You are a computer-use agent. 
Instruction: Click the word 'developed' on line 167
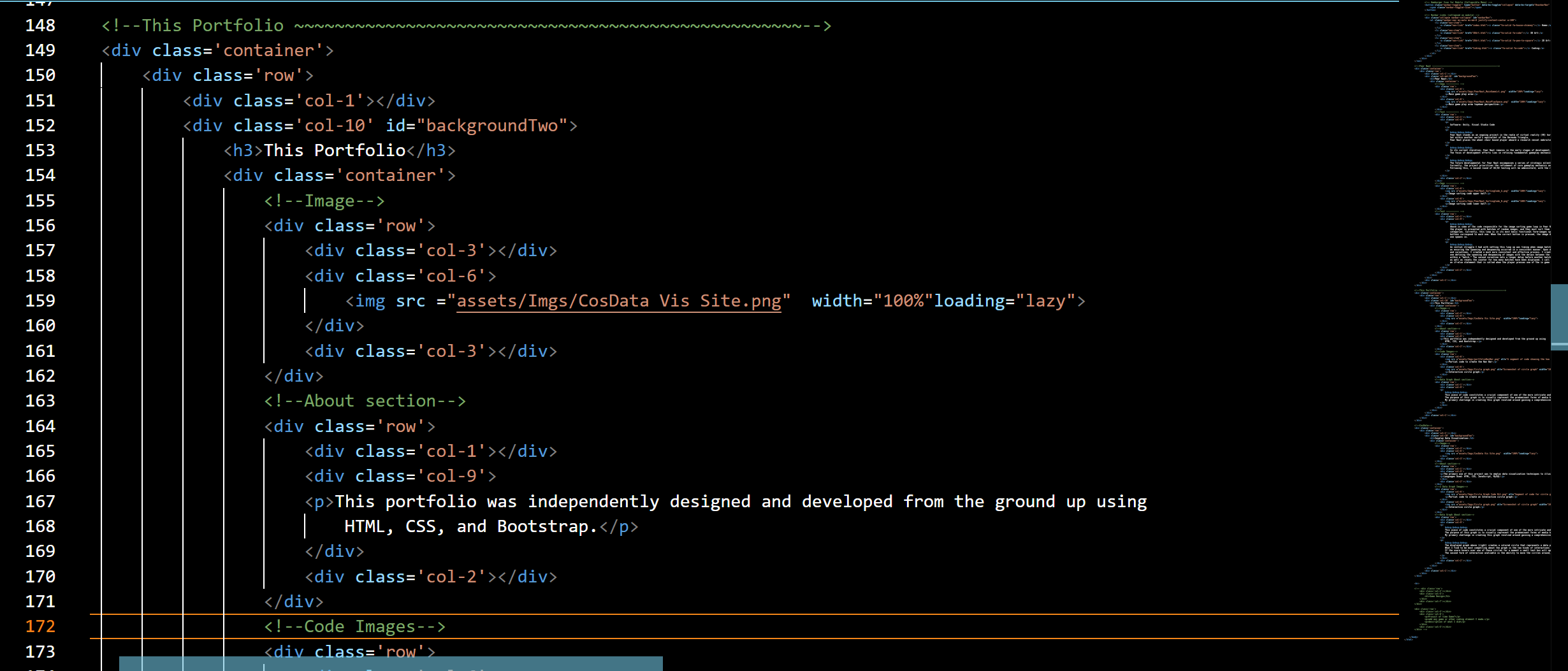tap(847, 501)
